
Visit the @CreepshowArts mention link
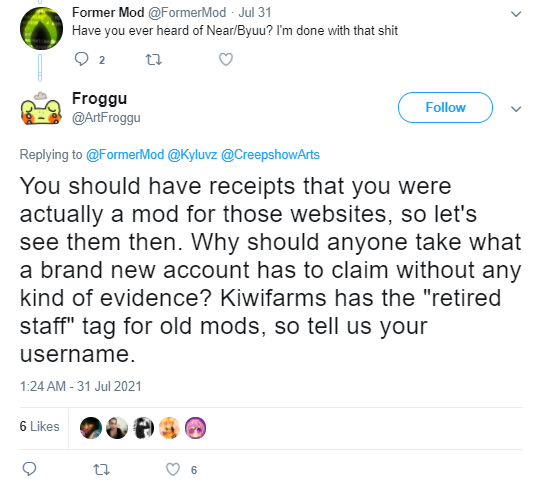coord(270,154)
